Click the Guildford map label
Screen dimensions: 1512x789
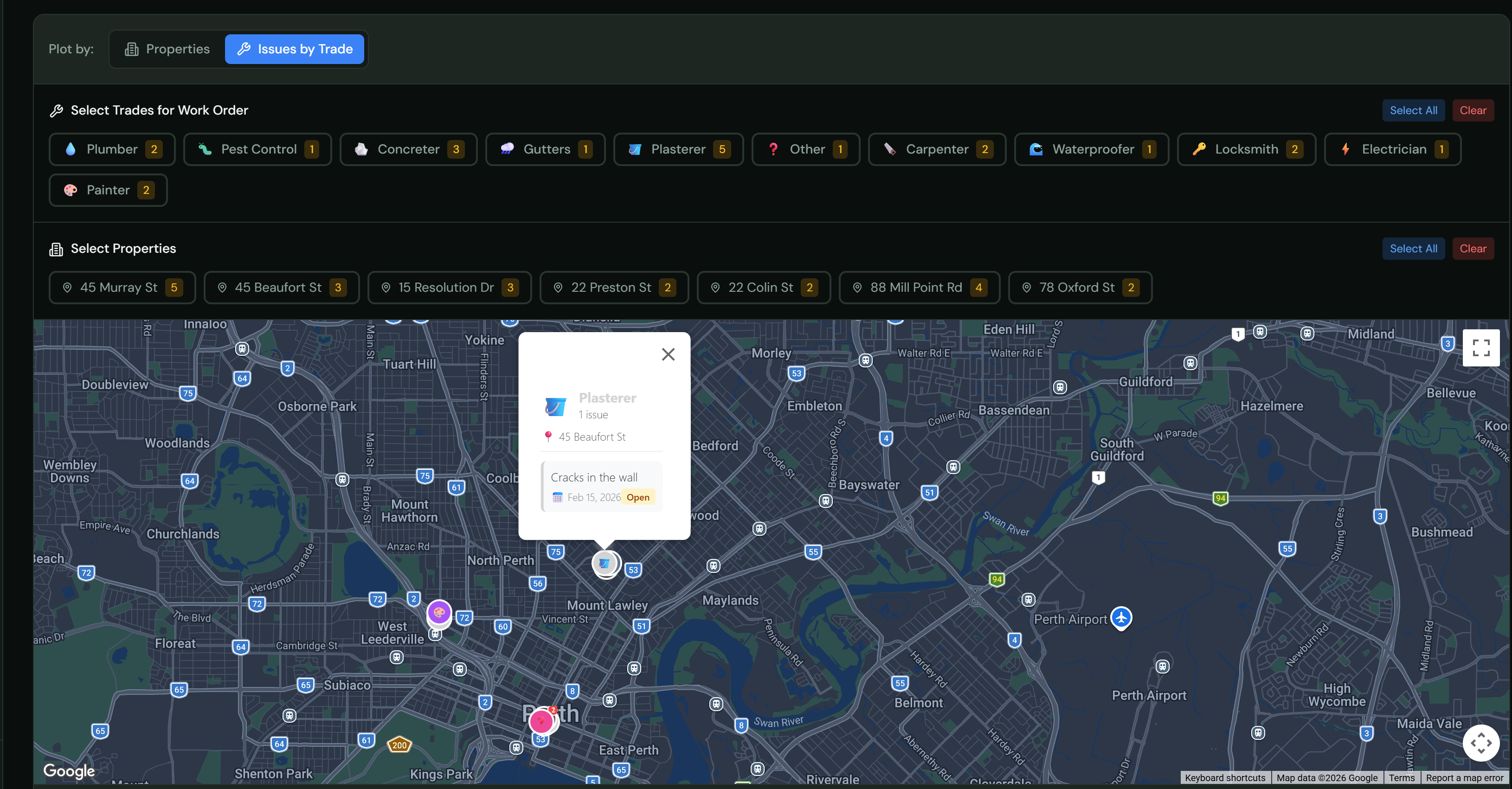[x=1146, y=382]
